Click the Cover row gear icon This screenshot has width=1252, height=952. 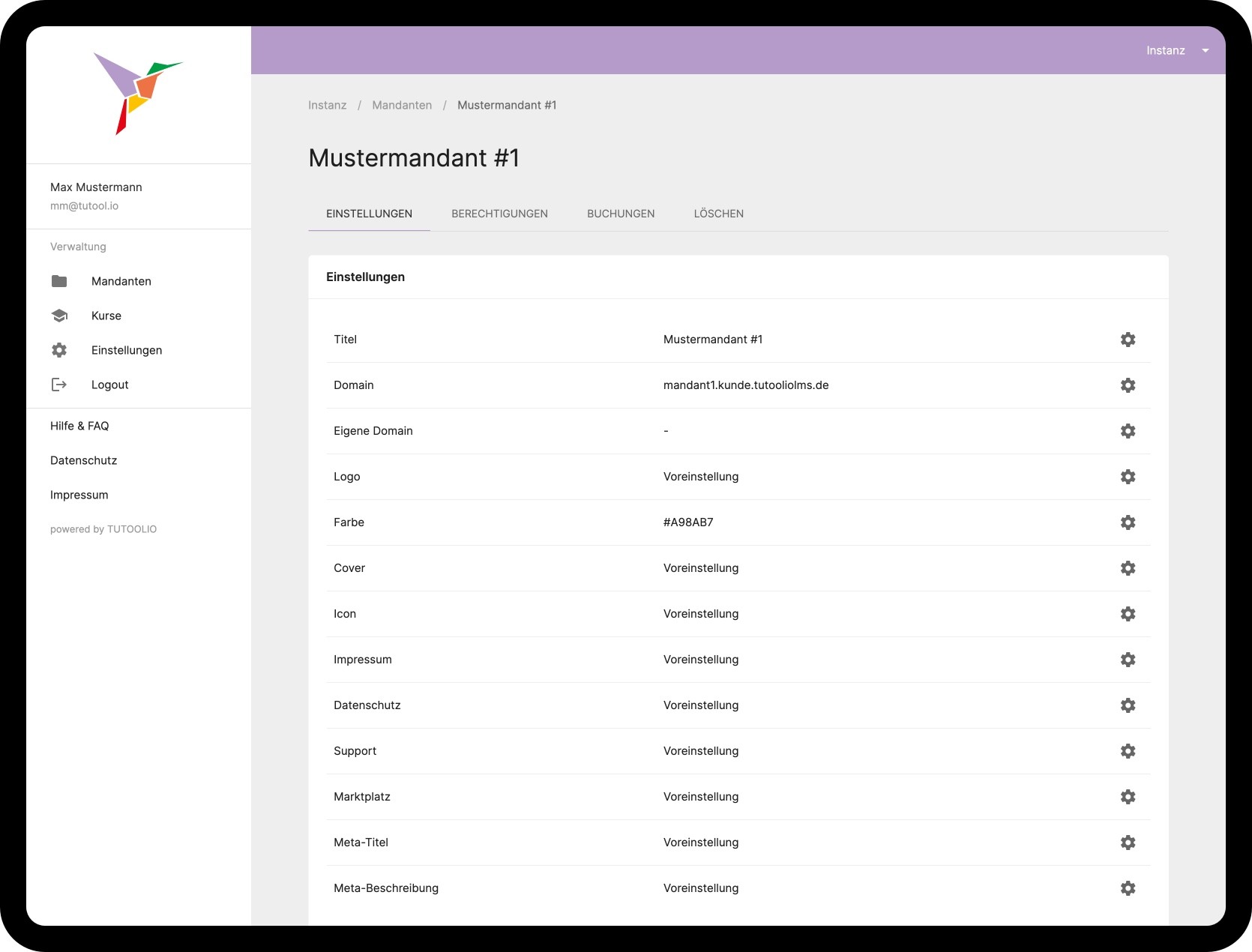click(1128, 568)
